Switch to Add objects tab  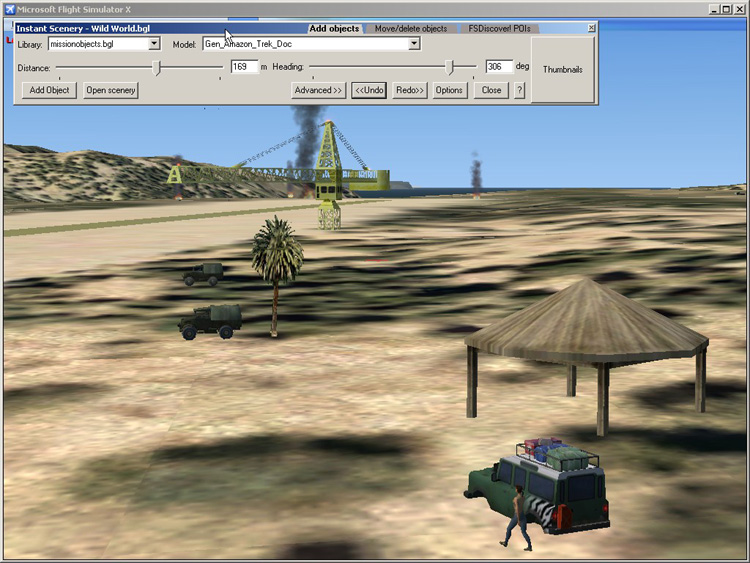coord(334,29)
